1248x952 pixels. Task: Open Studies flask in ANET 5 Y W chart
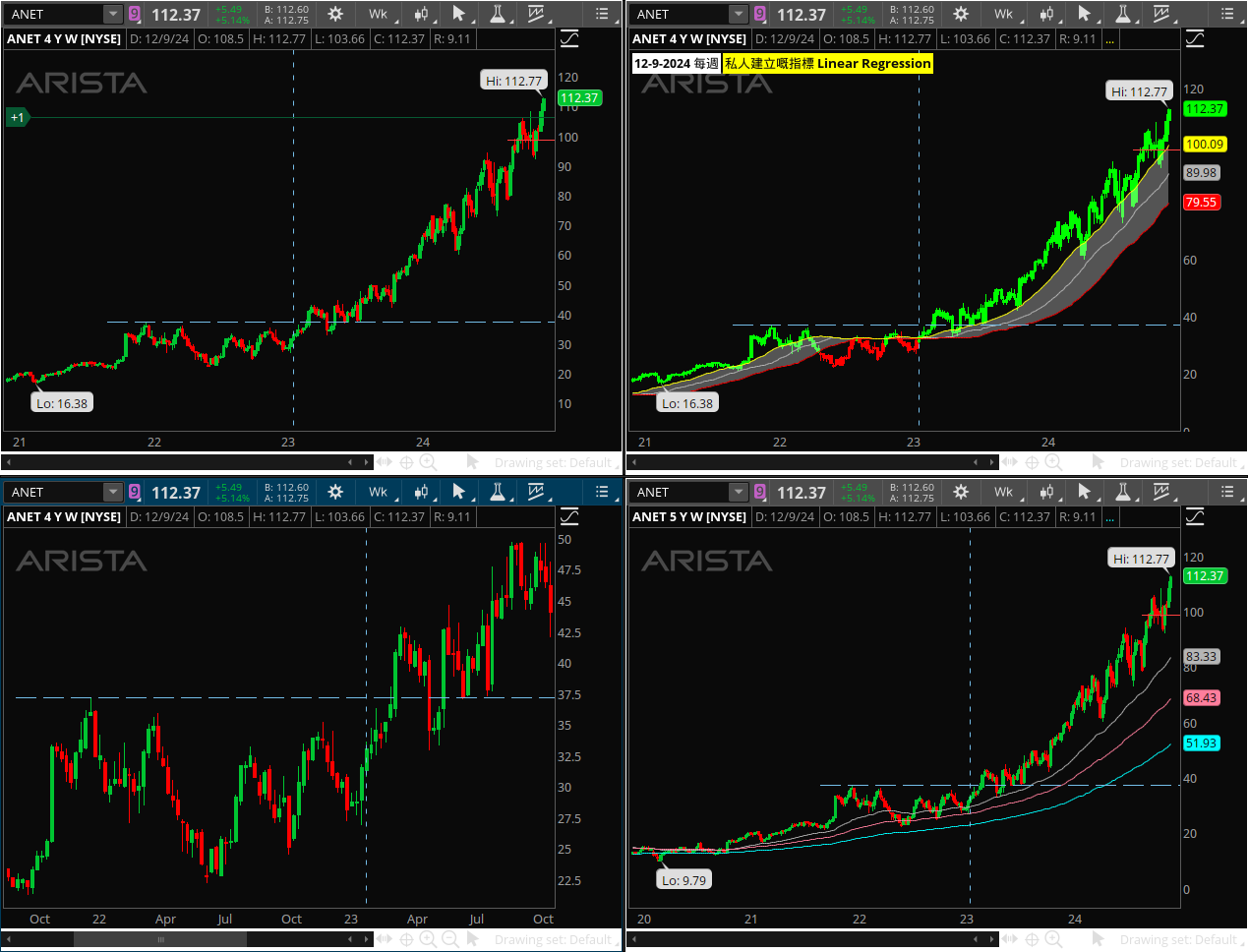point(1123,492)
